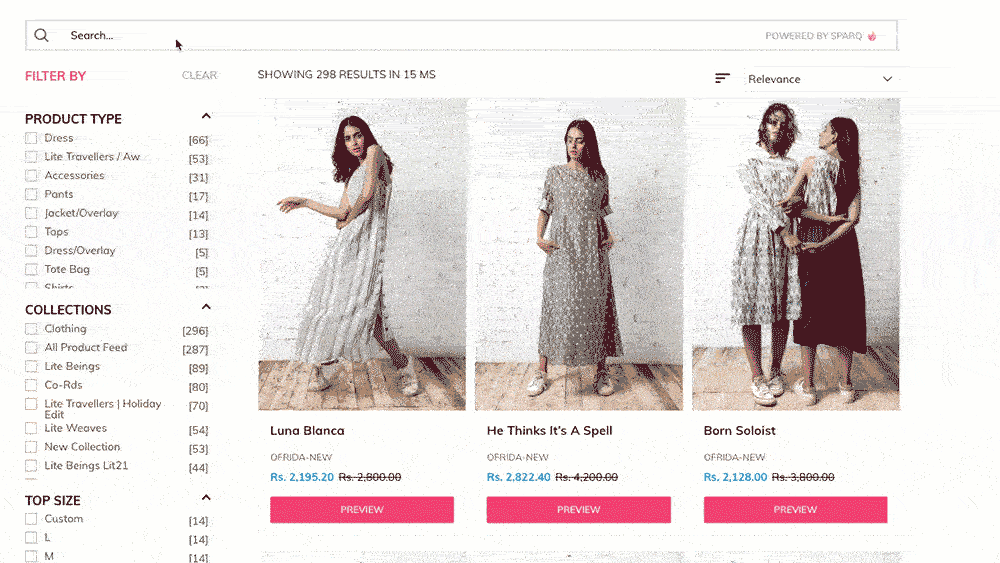Check the Dress product type filter
The width and height of the screenshot is (1000, 563).
pyautogui.click(x=32, y=138)
